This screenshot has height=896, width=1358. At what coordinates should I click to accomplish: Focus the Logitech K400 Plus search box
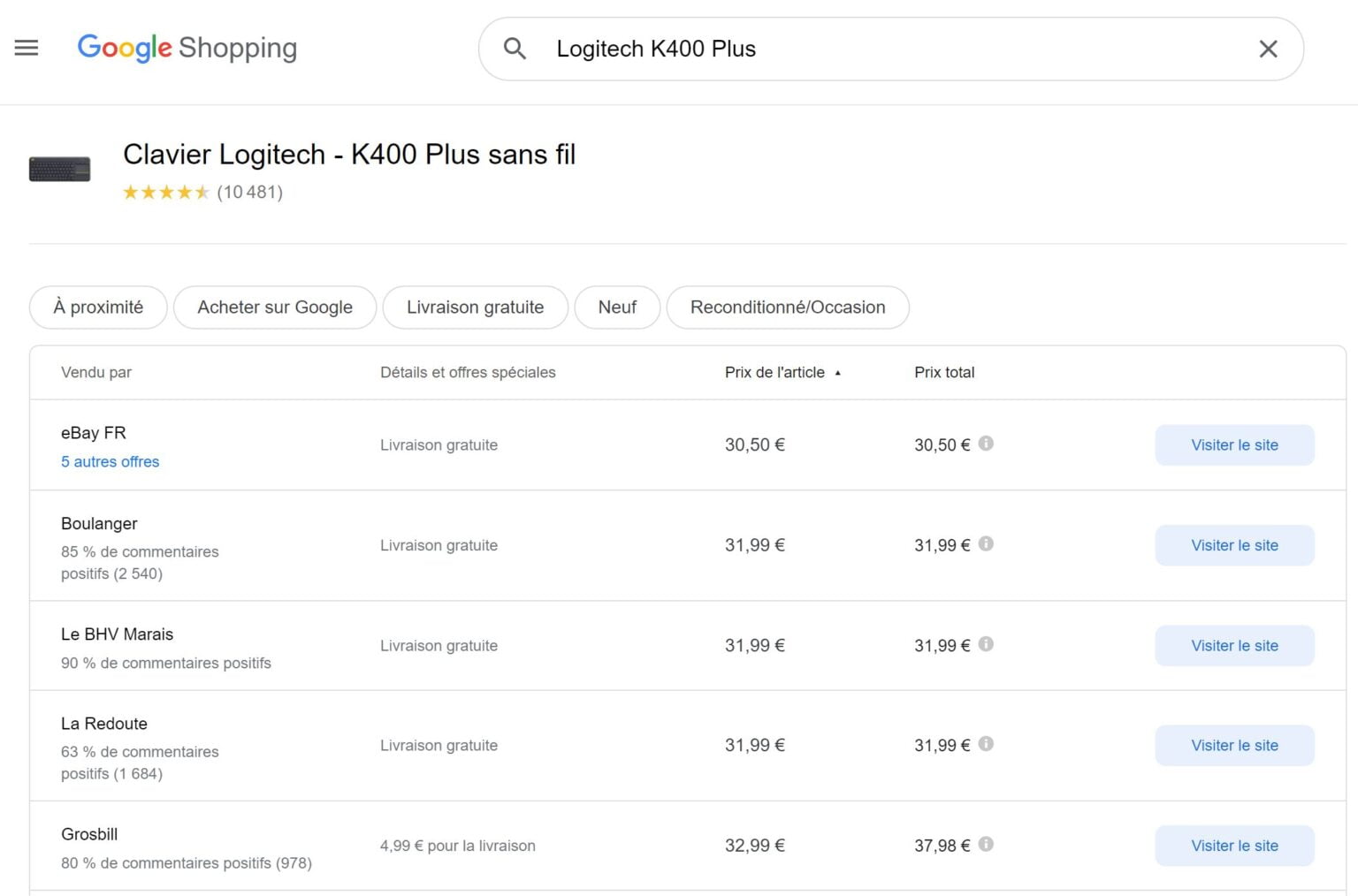[x=893, y=49]
